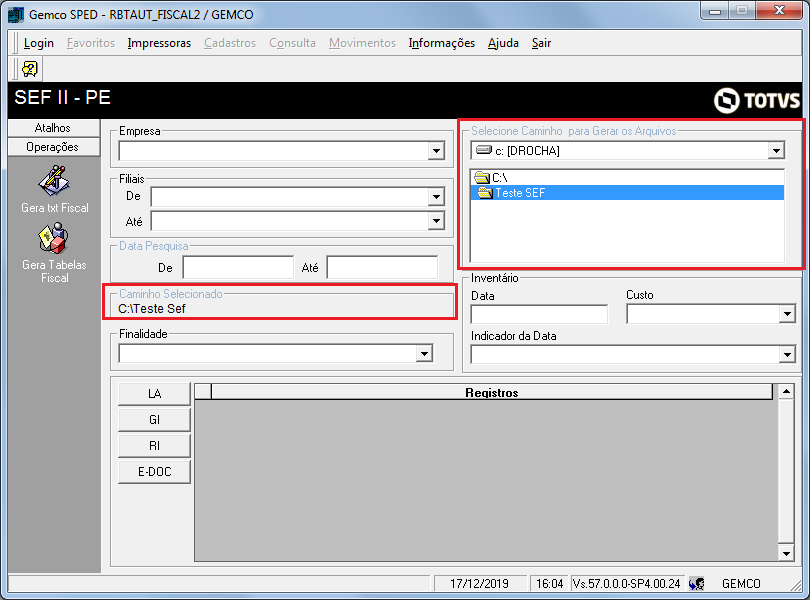This screenshot has width=810, height=600.
Task: Click the help question-mark toolbar icon
Action: click(29, 69)
